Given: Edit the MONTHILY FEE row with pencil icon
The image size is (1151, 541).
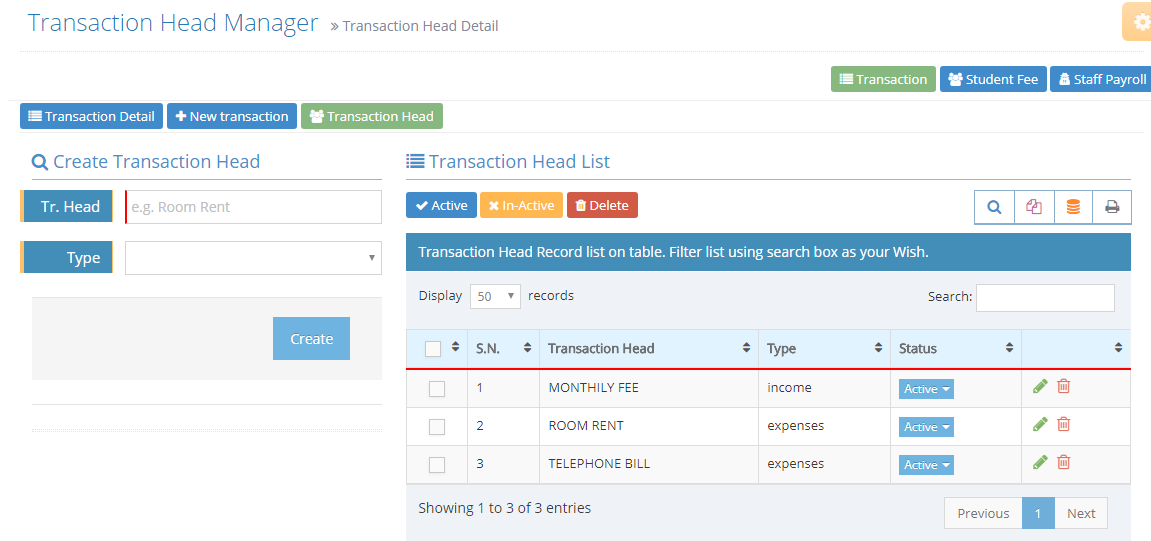Looking at the screenshot, I should (x=1040, y=387).
